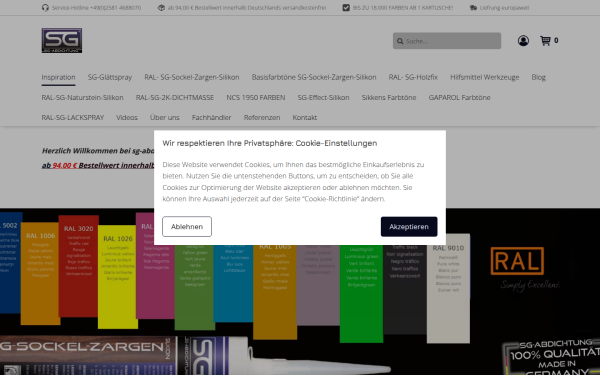Screen dimensions: 600x375
Task: Open SG-Effect-Silikon menu item
Action: pyautogui.click(x=323, y=98)
